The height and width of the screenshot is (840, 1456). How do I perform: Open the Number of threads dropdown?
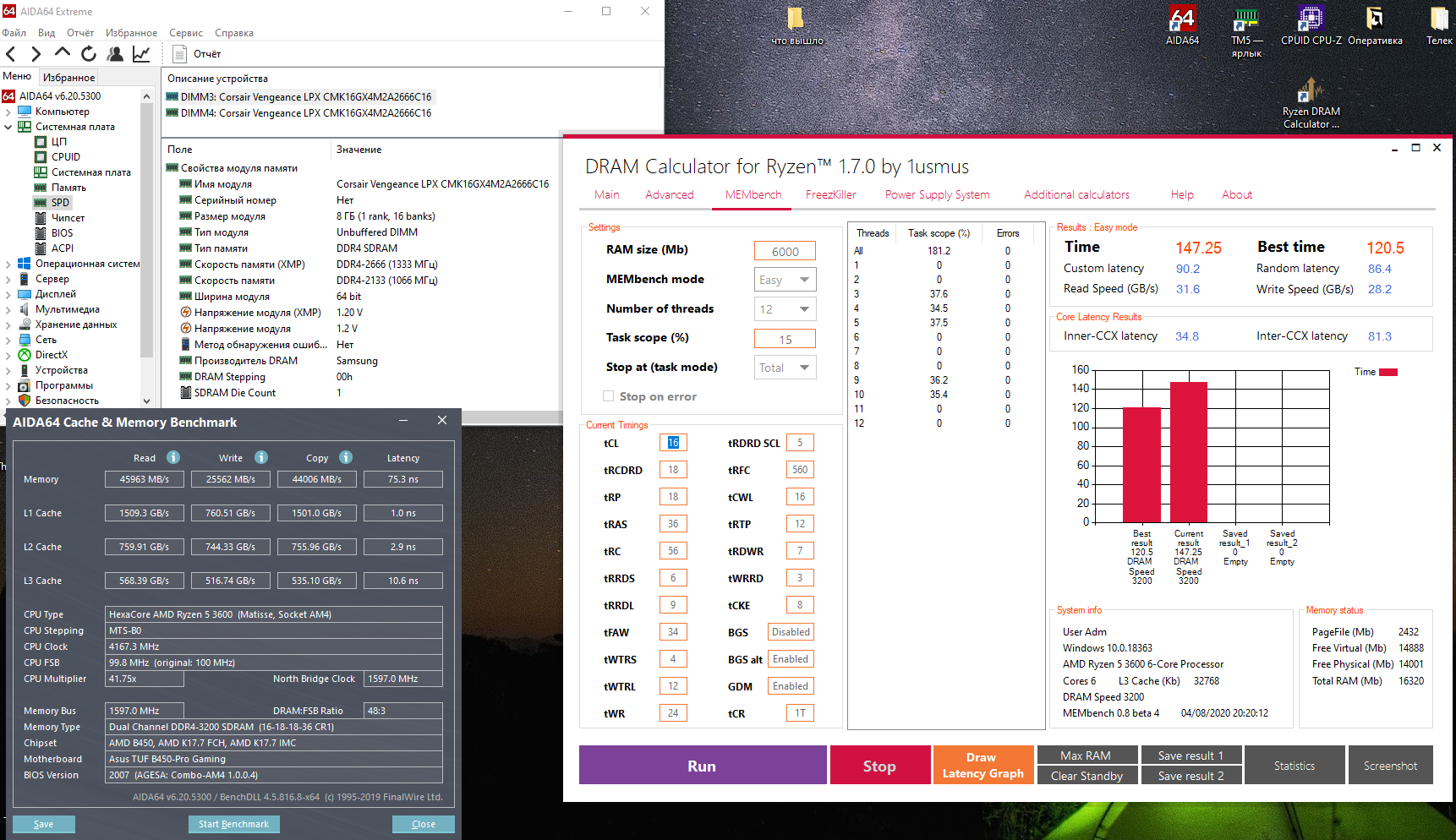[785, 309]
